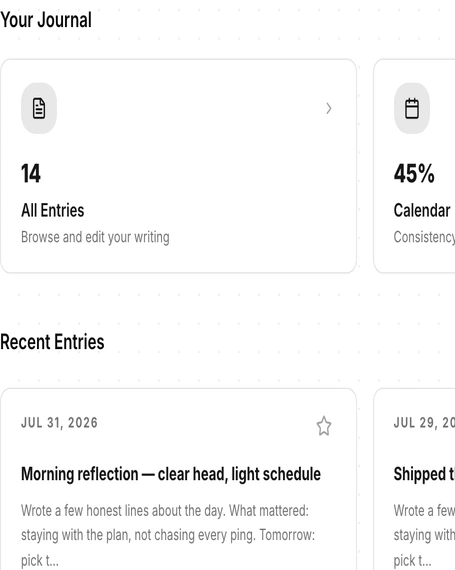Click the JUL 29 date label

pos(424,423)
